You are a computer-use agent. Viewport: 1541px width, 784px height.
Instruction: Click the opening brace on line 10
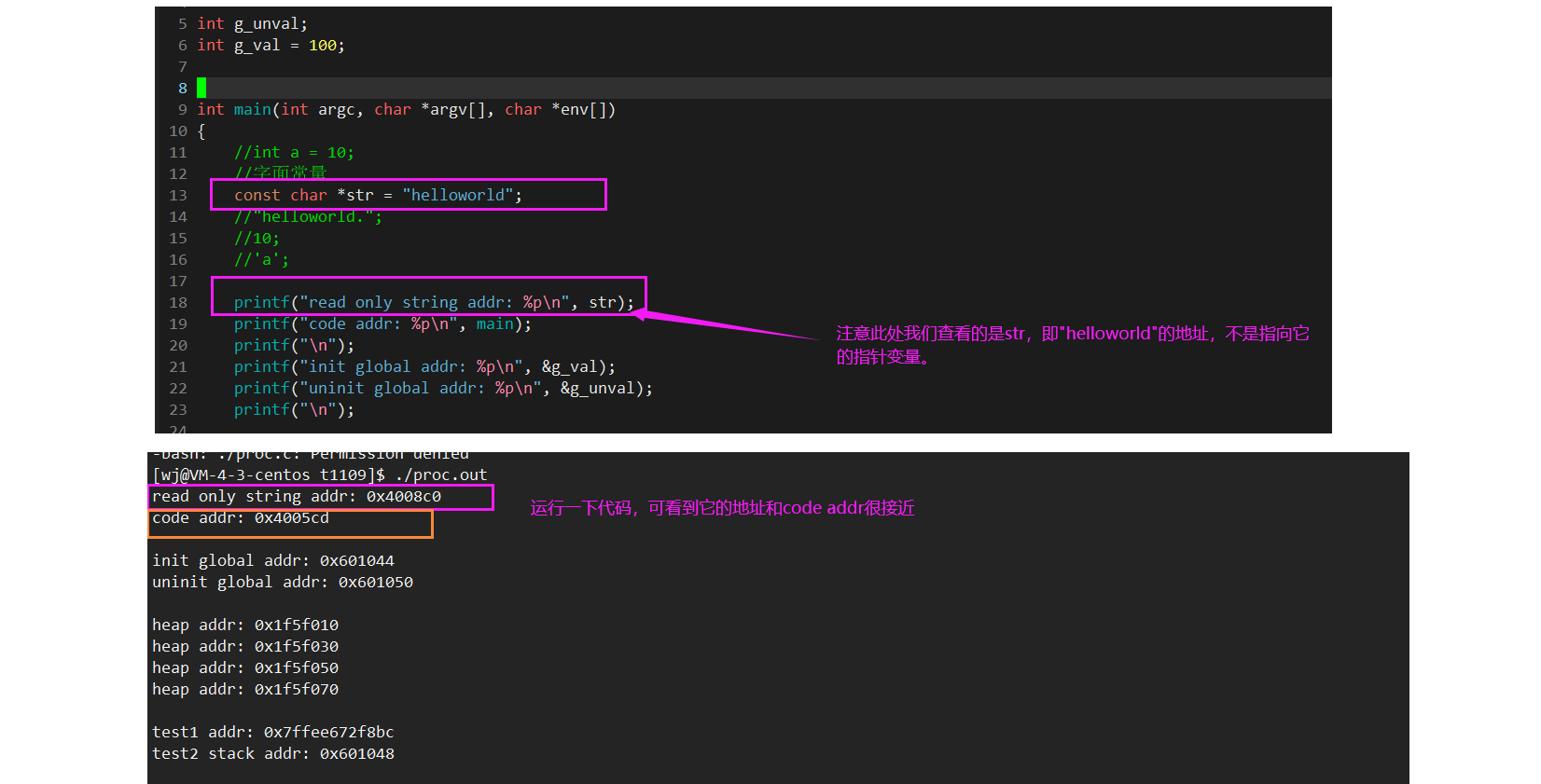(x=201, y=131)
